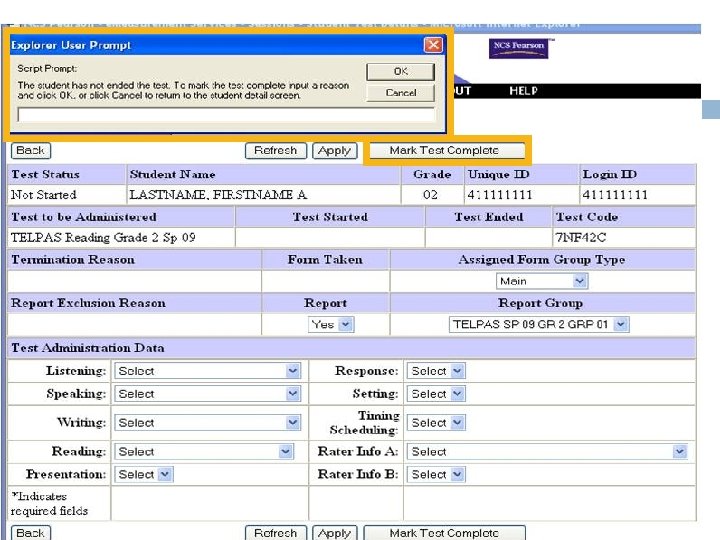Focus the reason input field in prompt
This screenshot has height=540, width=720.
[x=226, y=114]
